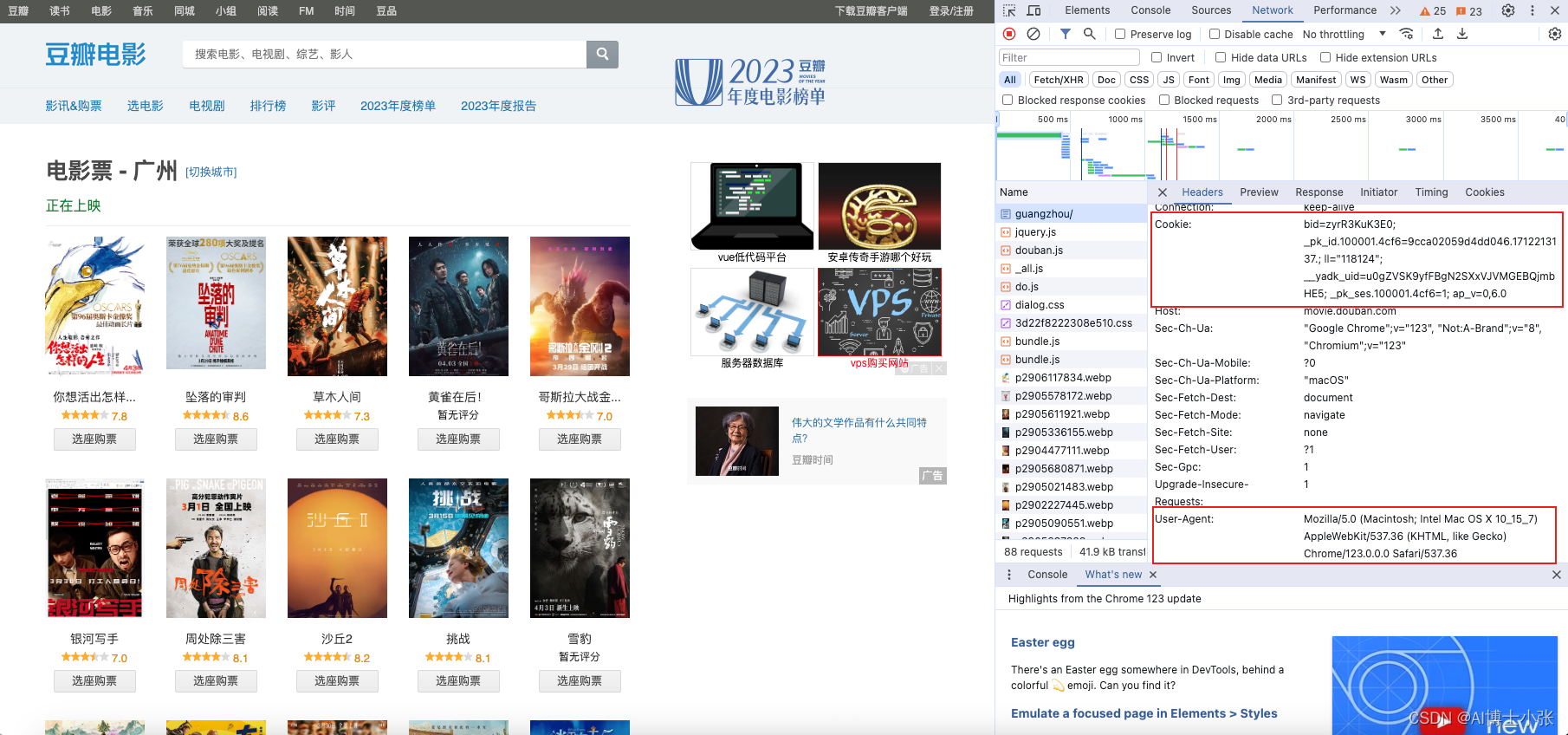Open the Cookies tab of request
Viewport: 1568px width, 735px height.
(1485, 192)
